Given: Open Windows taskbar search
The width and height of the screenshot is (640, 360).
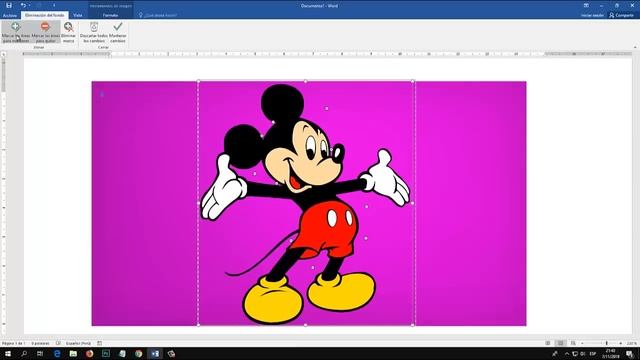Looking at the screenshot, I should point(24,353).
